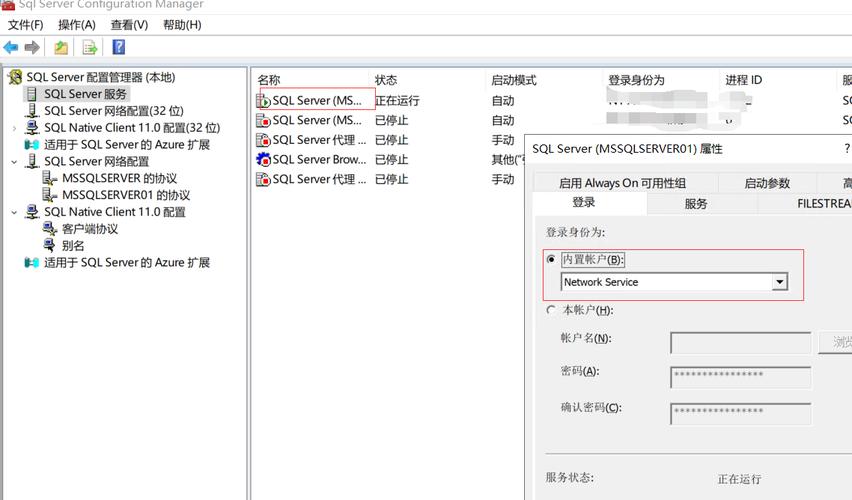The width and height of the screenshot is (852, 500).
Task: Click the 其他 startup mode cell
Action: [x=508, y=160]
